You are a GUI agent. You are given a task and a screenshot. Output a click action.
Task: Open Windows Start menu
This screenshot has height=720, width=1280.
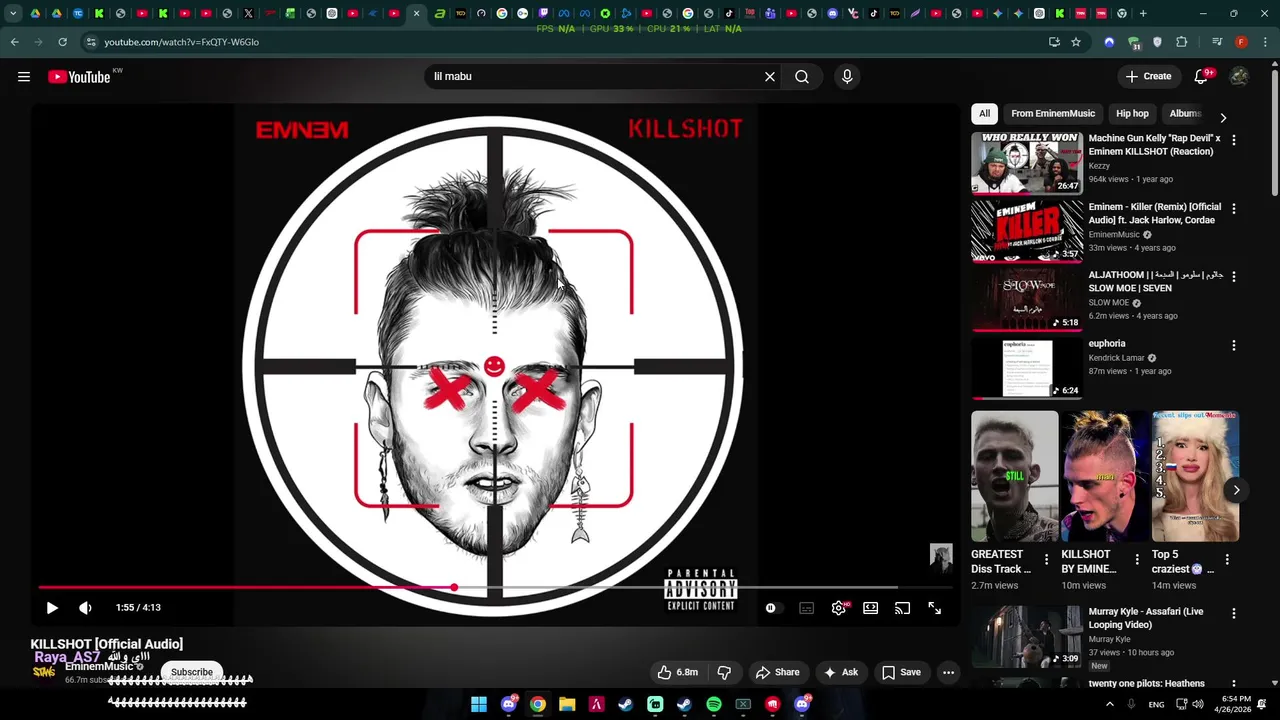click(x=479, y=704)
